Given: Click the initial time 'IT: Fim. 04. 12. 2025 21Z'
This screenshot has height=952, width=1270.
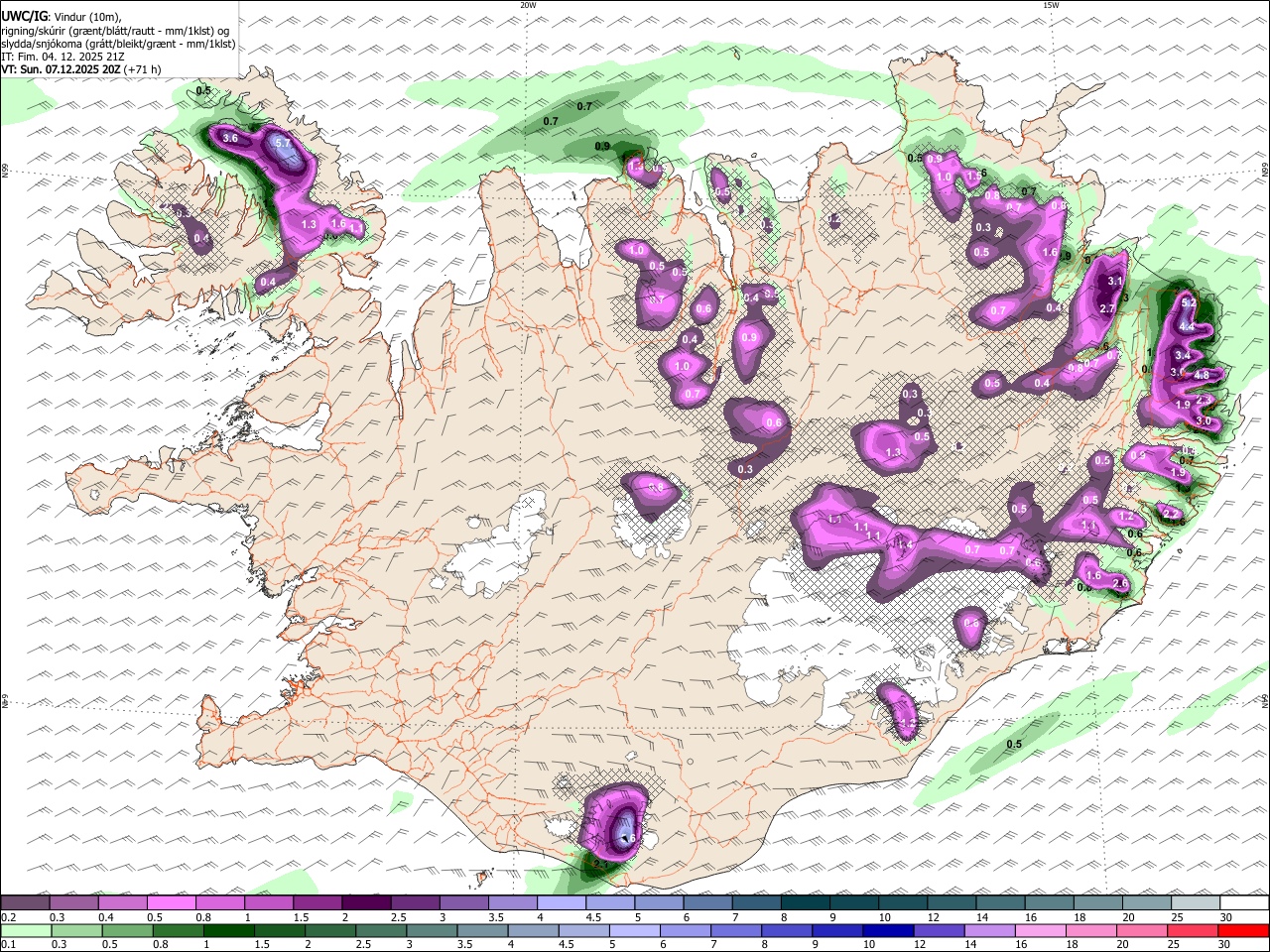Looking at the screenshot, I should (x=63, y=57).
